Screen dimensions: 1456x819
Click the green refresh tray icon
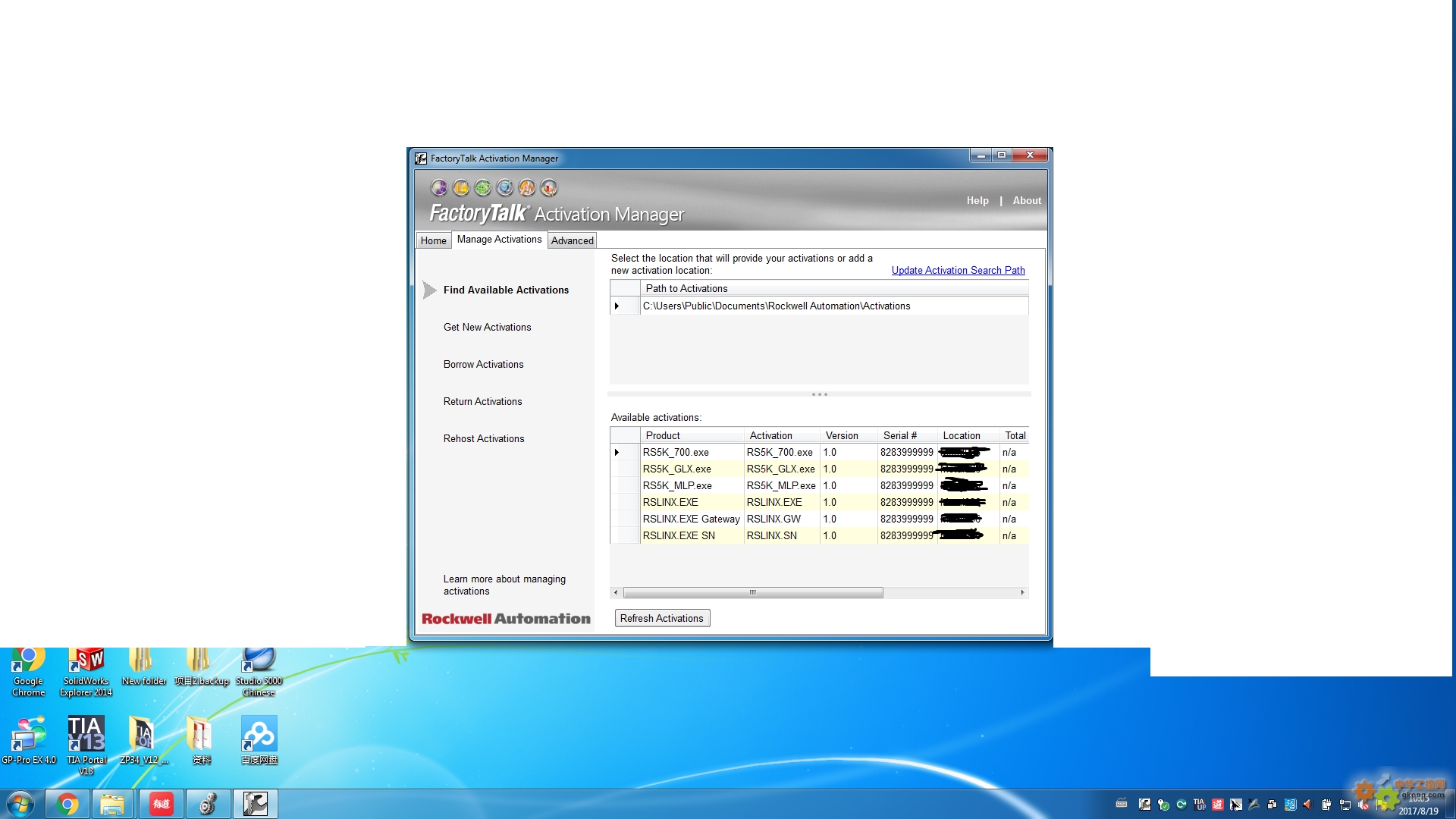1181,805
